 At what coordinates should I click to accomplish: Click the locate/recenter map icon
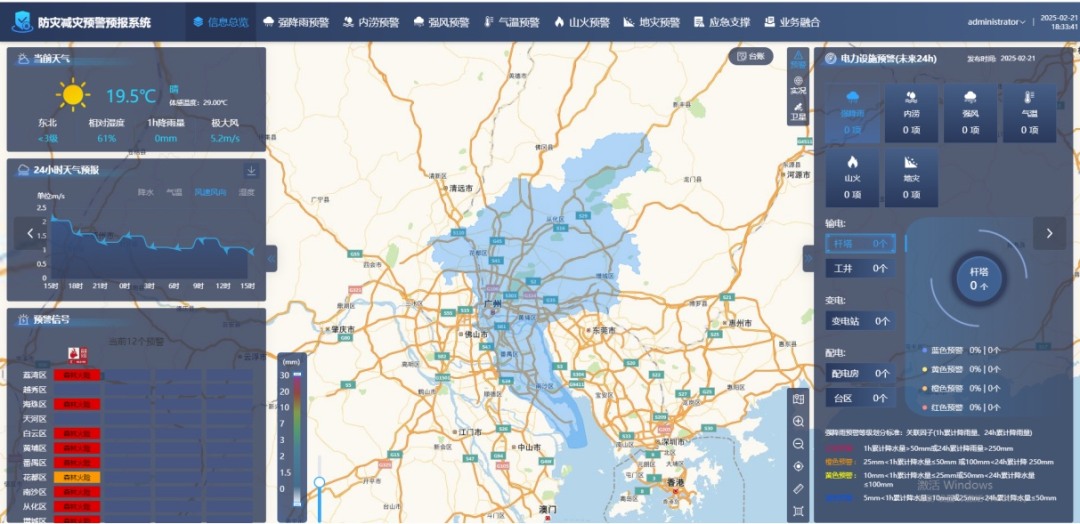tap(797, 466)
